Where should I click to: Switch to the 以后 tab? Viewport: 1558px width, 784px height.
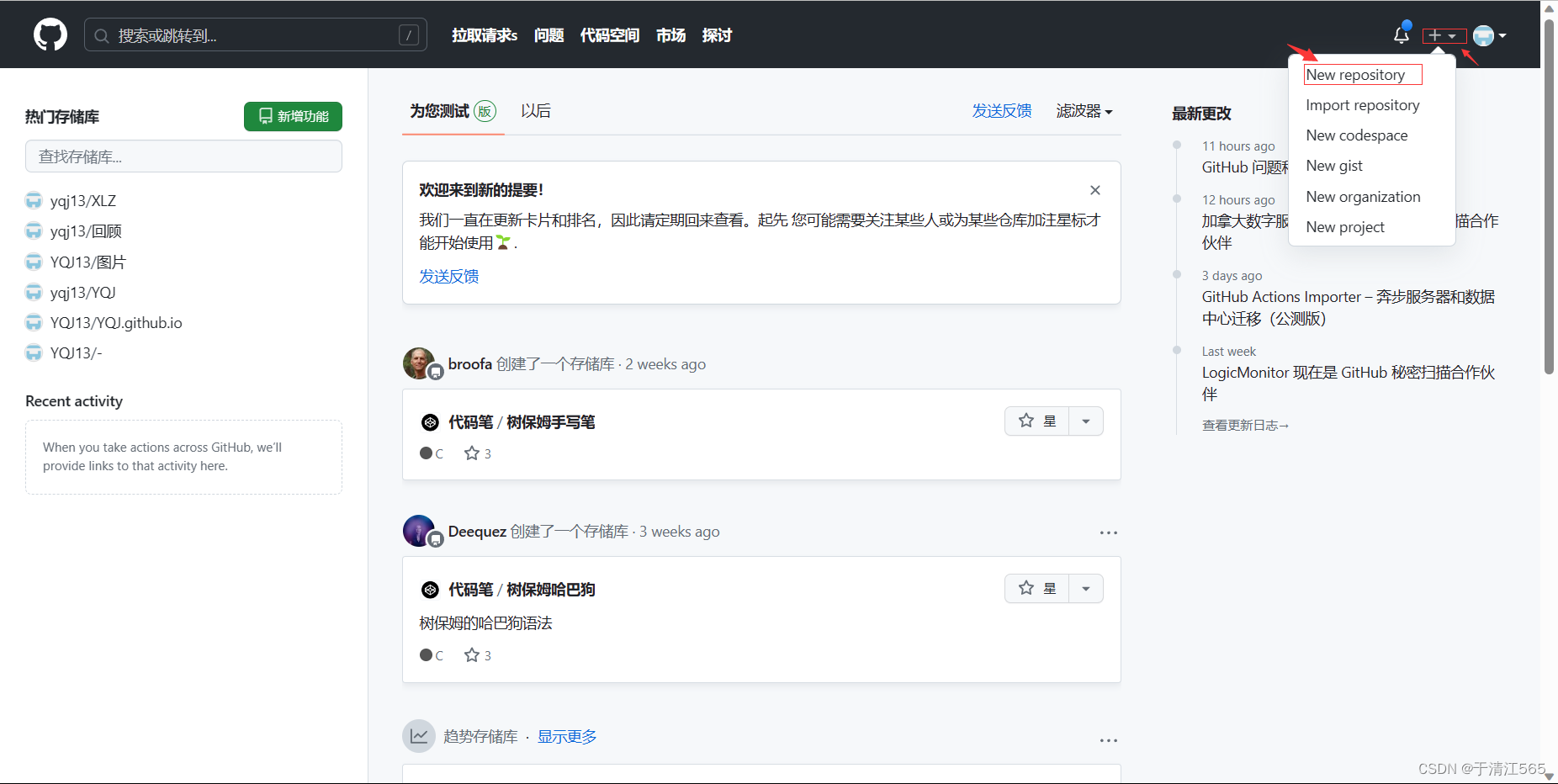pyautogui.click(x=536, y=111)
